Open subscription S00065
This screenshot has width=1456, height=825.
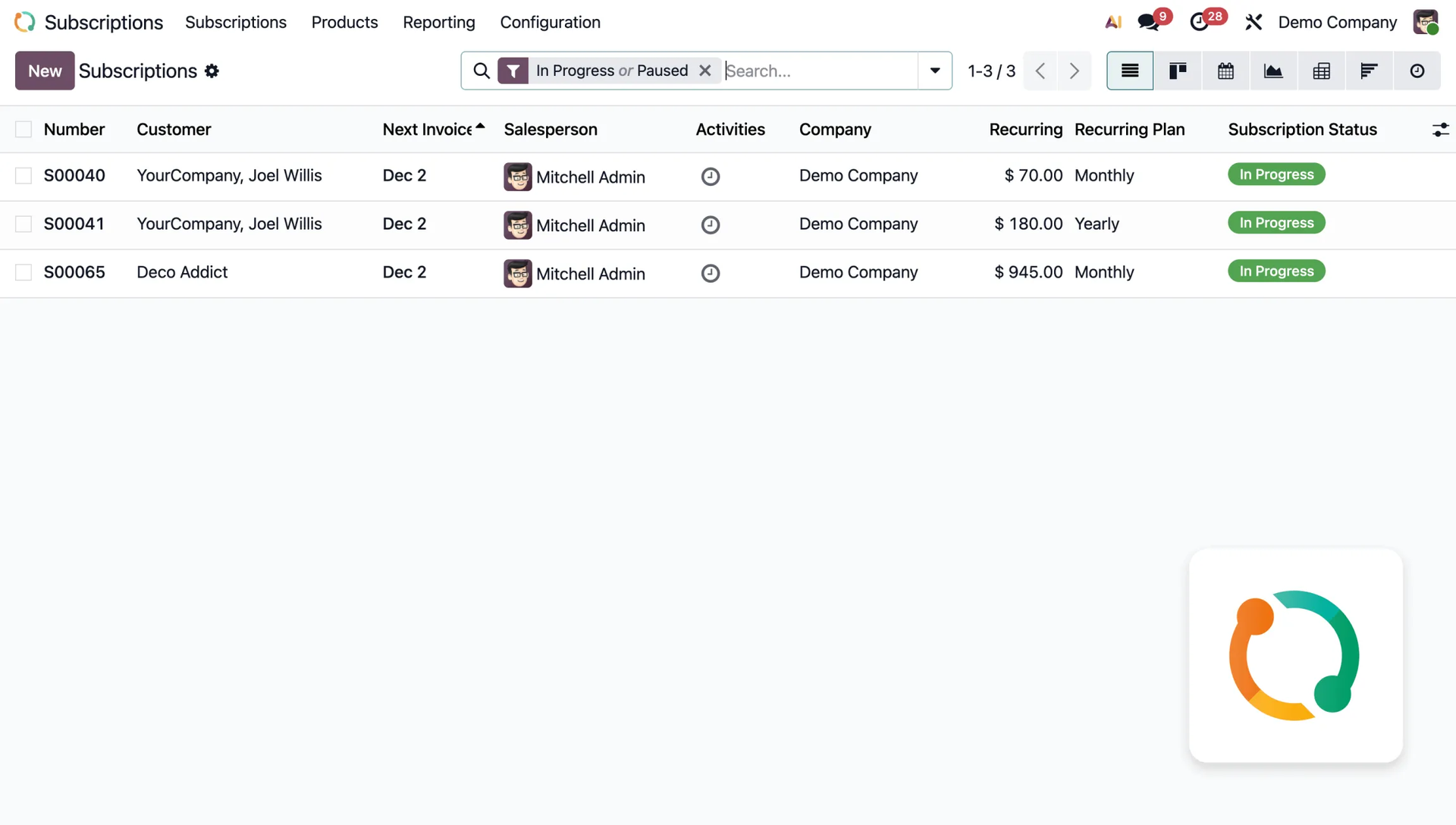(74, 273)
